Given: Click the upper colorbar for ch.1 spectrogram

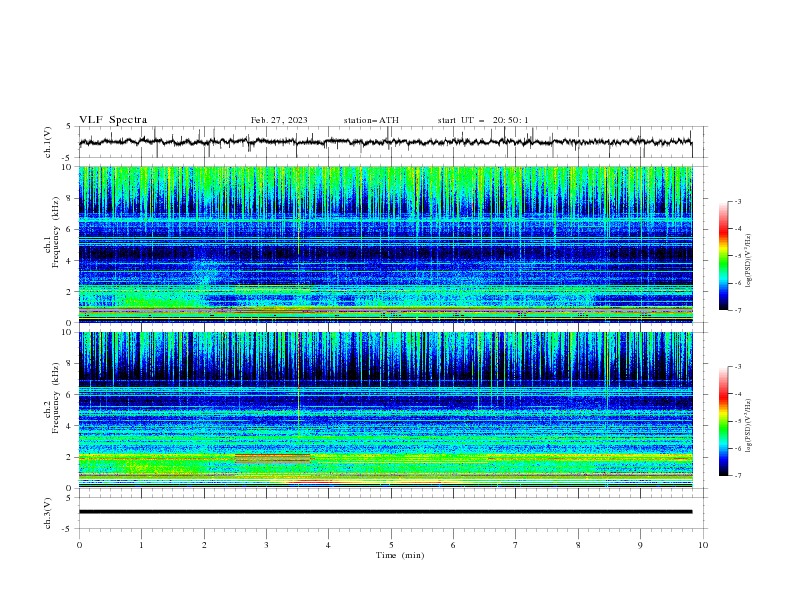Looking at the screenshot, I should (x=723, y=256).
